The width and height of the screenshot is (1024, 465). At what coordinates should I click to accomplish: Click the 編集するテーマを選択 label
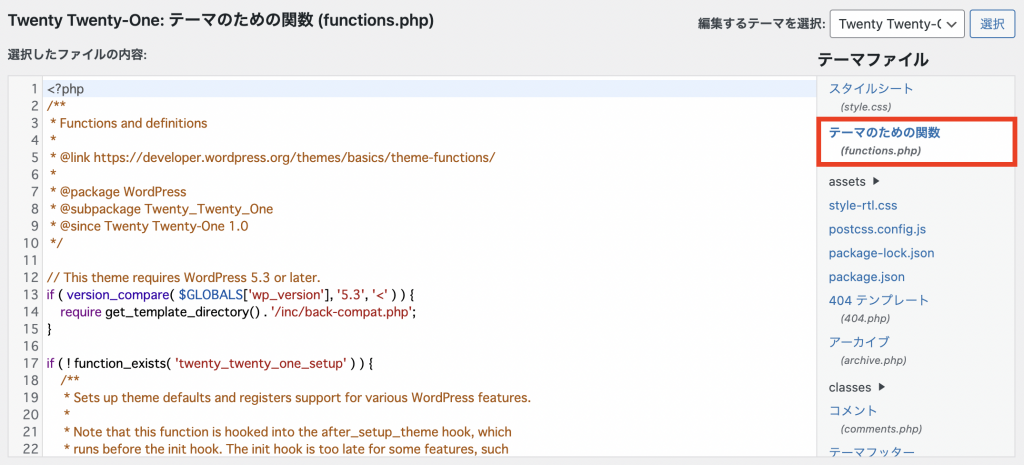click(761, 24)
